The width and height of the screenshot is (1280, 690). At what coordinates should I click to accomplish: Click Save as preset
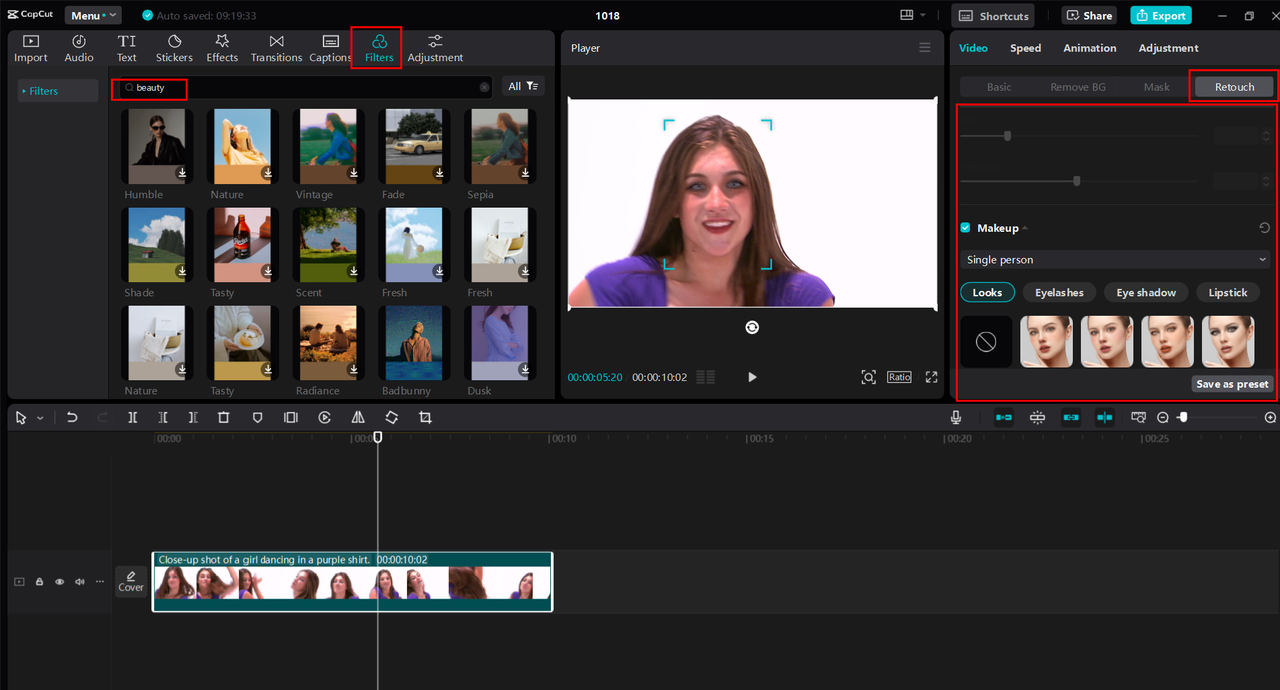(1232, 384)
